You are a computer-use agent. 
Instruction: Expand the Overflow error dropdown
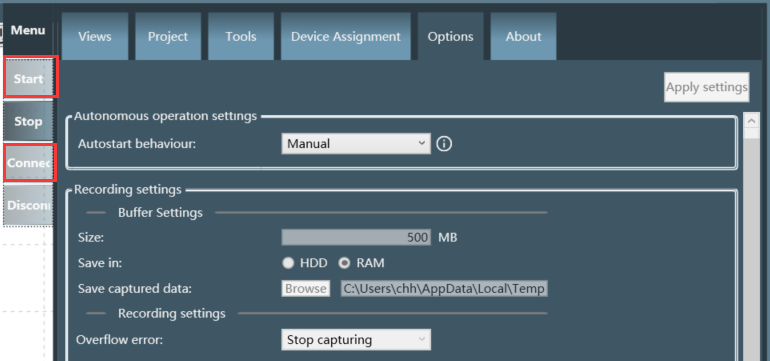356,340
